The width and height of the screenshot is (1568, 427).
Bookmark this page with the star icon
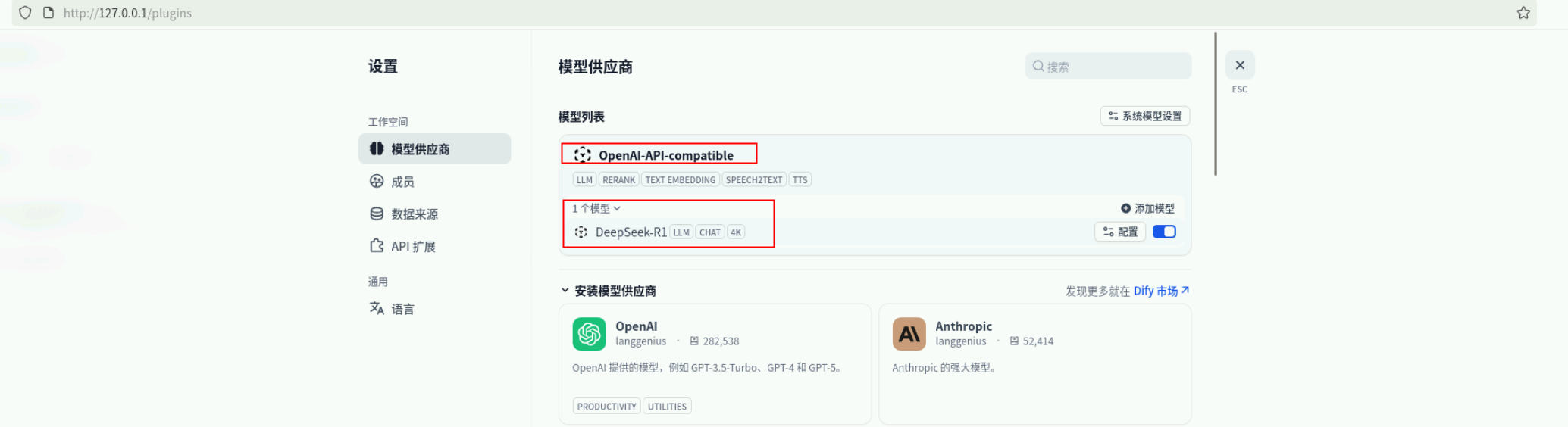(x=1523, y=13)
